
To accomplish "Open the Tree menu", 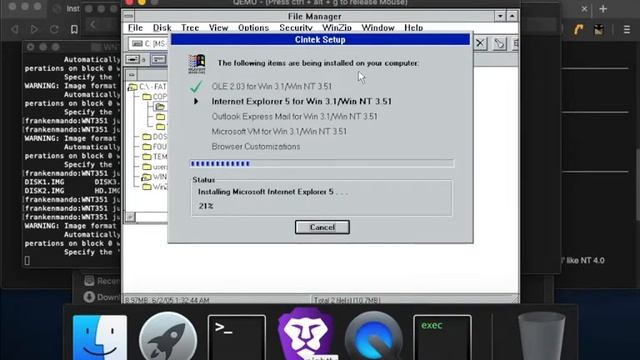I will [190, 28].
